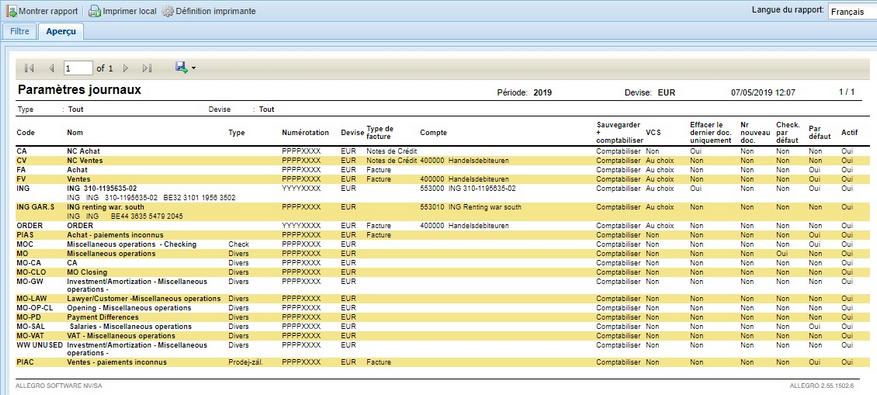Click Imprimer local button label
The width and height of the screenshot is (877, 395).
click(x=129, y=11)
